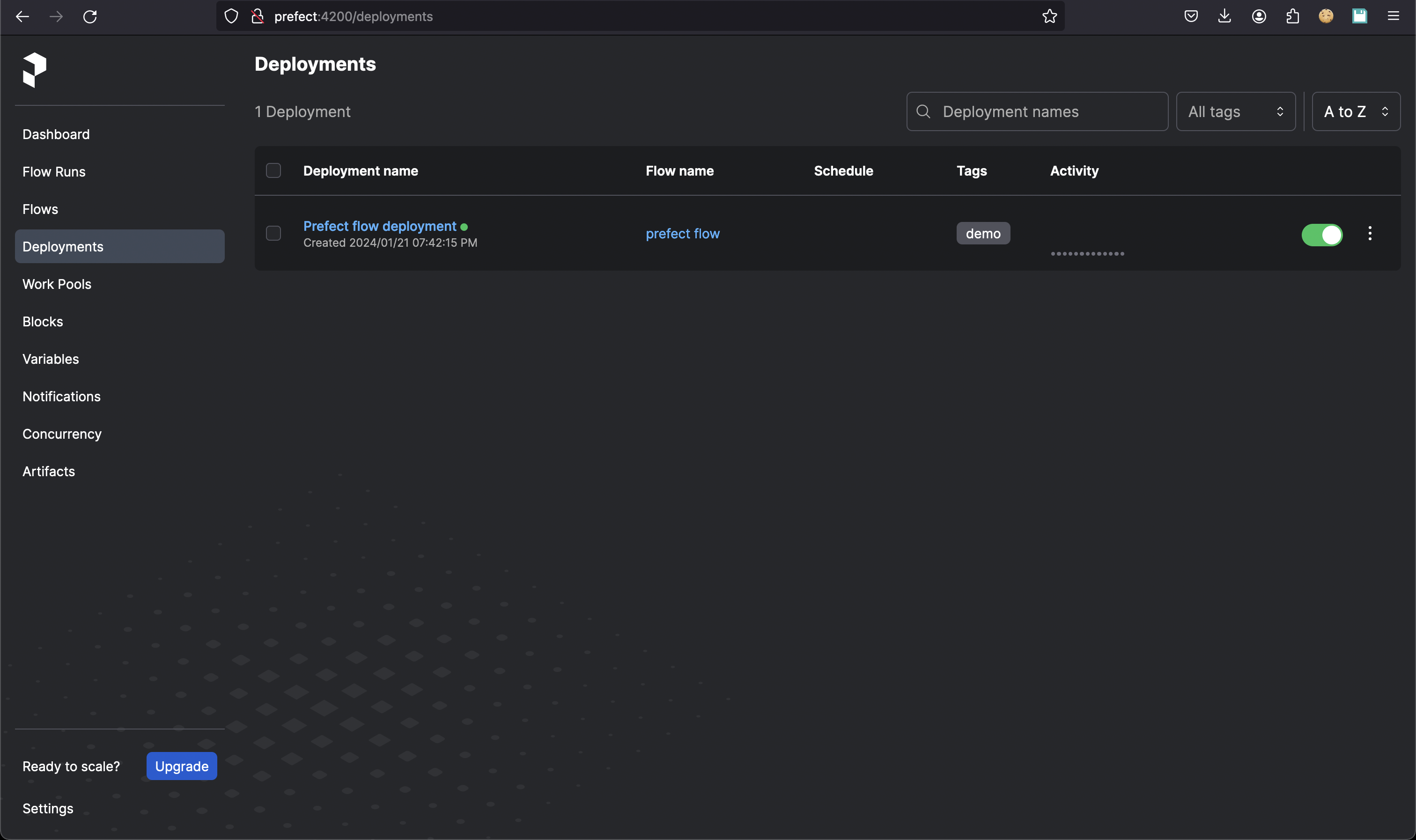1416x840 pixels.
Task: Bookmark this page with star icon
Action: click(1049, 16)
